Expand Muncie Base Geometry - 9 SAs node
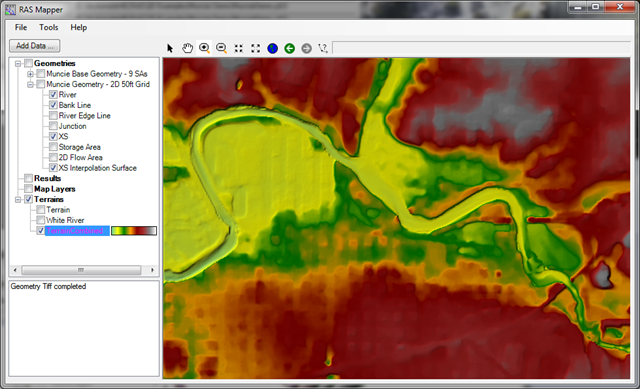The height and width of the screenshot is (389, 640). point(30,74)
